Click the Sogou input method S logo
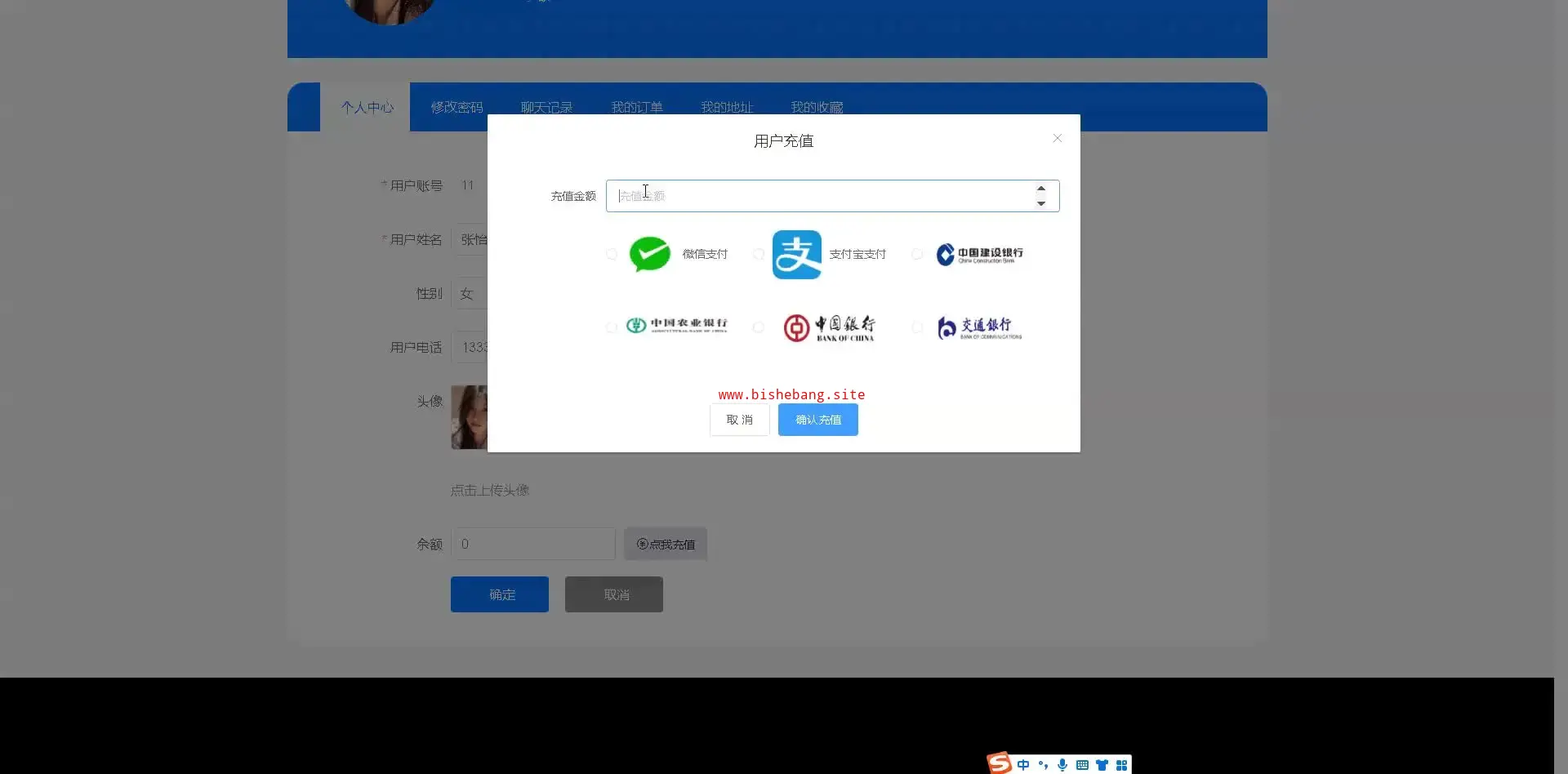This screenshot has width=1568, height=774. (x=999, y=763)
